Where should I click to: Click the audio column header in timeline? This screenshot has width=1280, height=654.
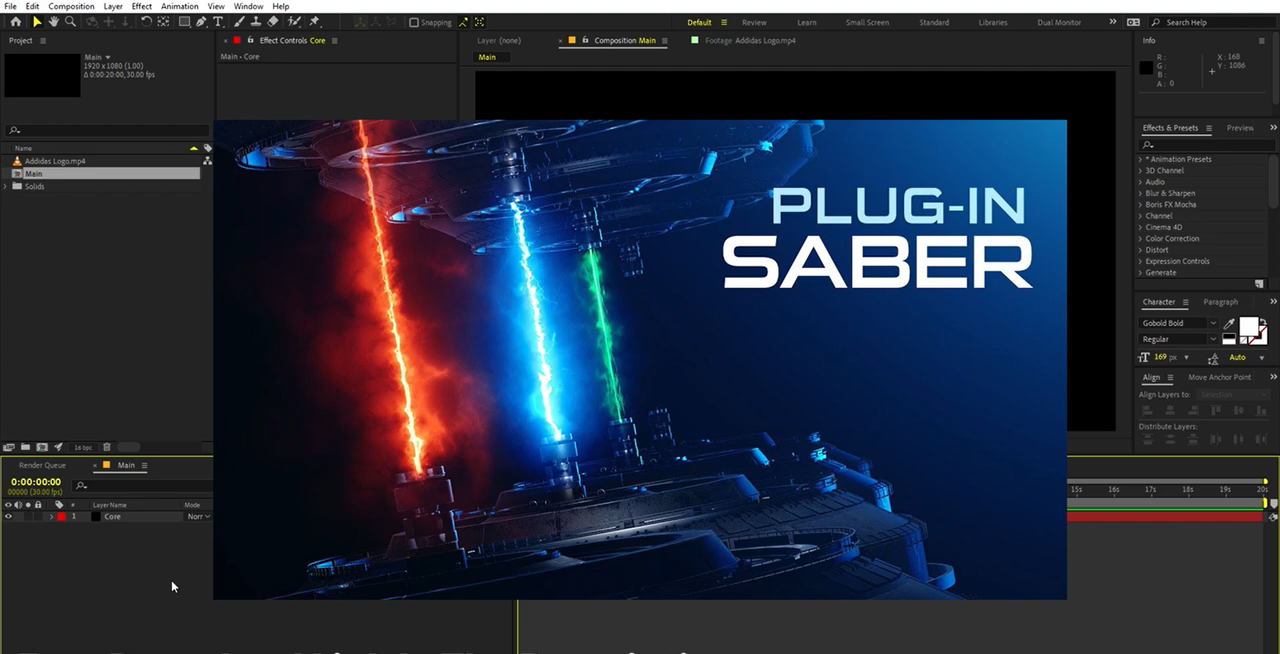(18, 505)
